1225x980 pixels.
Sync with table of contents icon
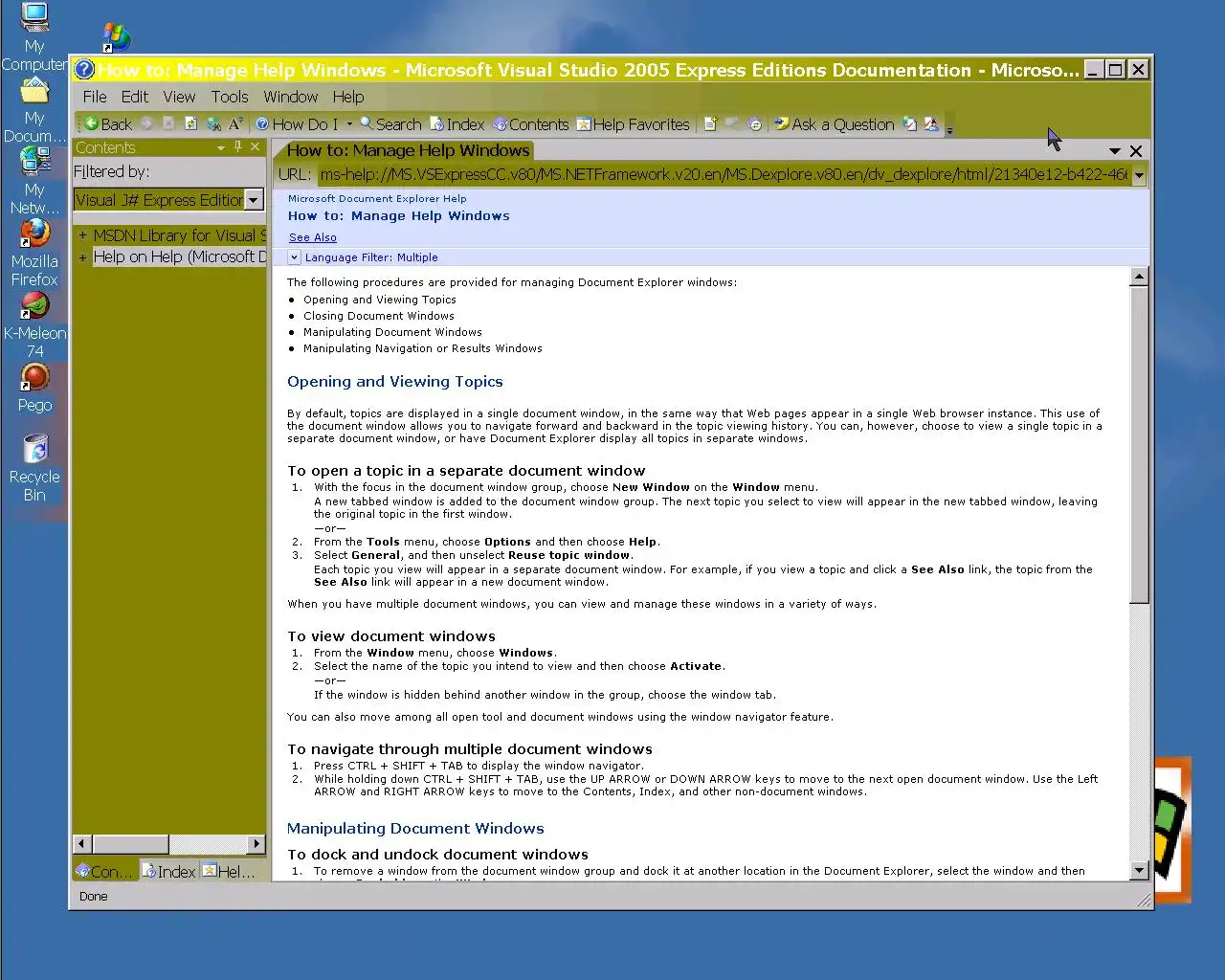755,124
